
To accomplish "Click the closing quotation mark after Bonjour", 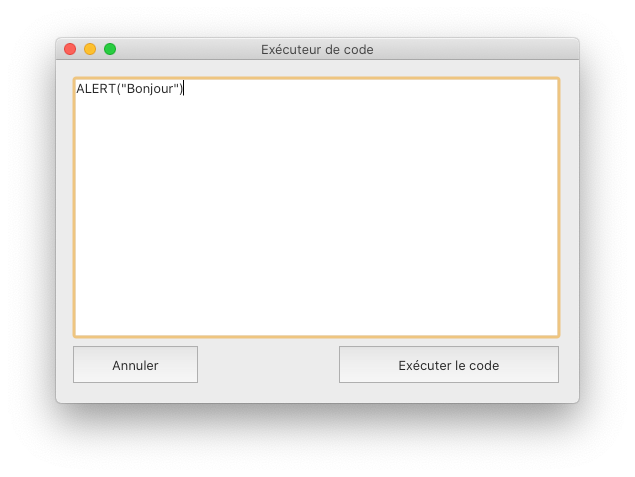I will tap(176, 86).
